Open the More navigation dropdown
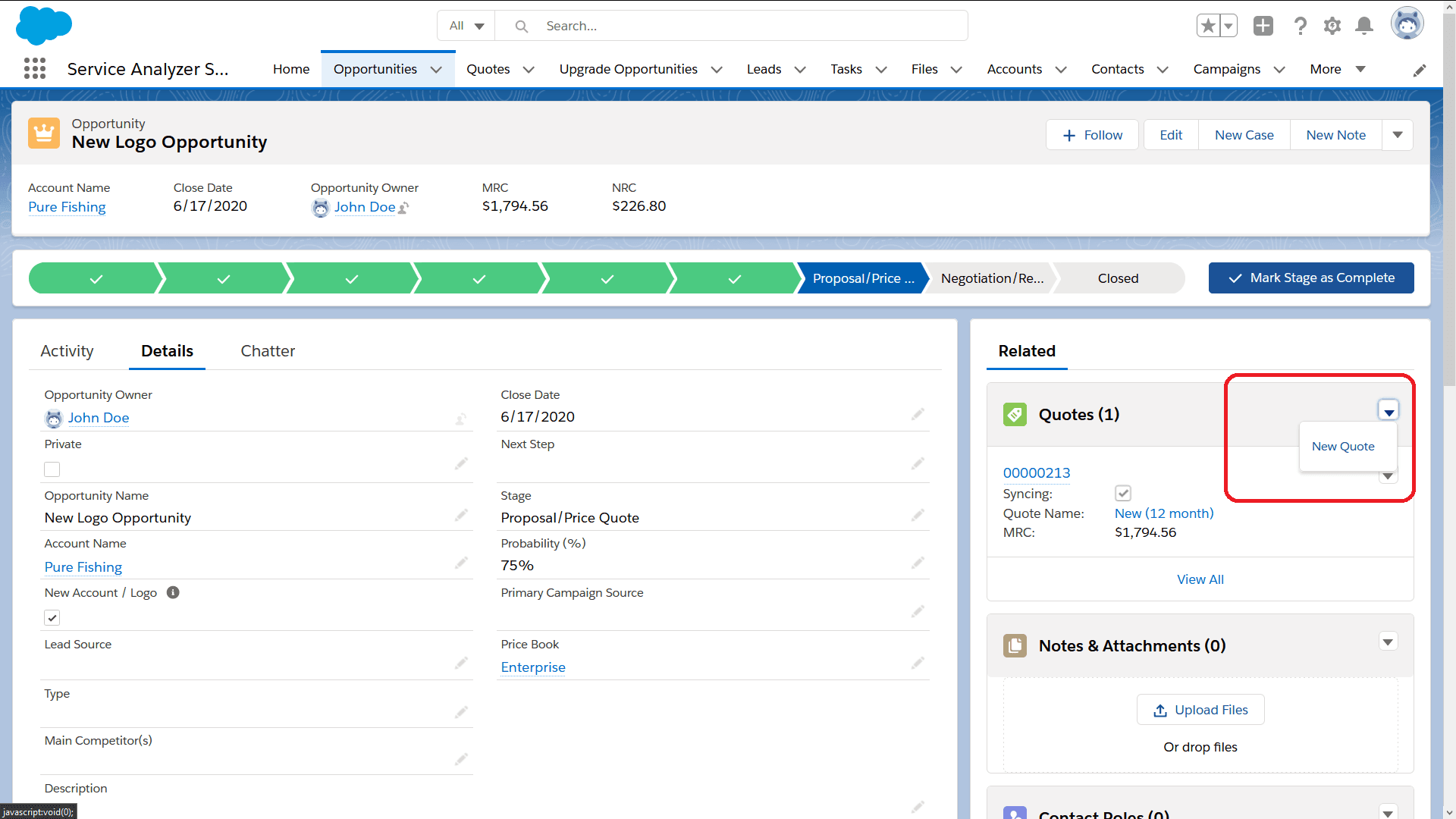1456x819 pixels. (1338, 69)
